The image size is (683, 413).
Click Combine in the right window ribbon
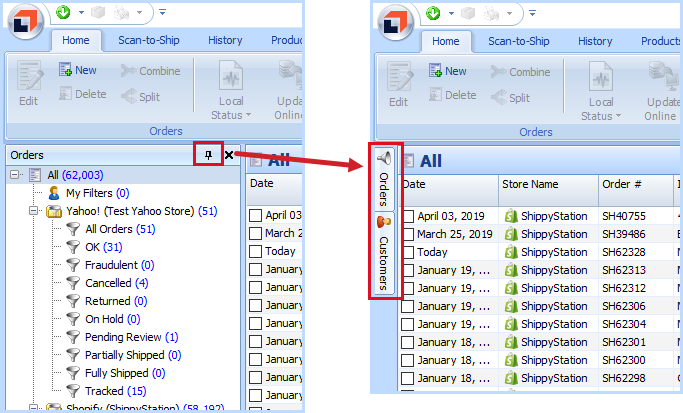coord(520,71)
